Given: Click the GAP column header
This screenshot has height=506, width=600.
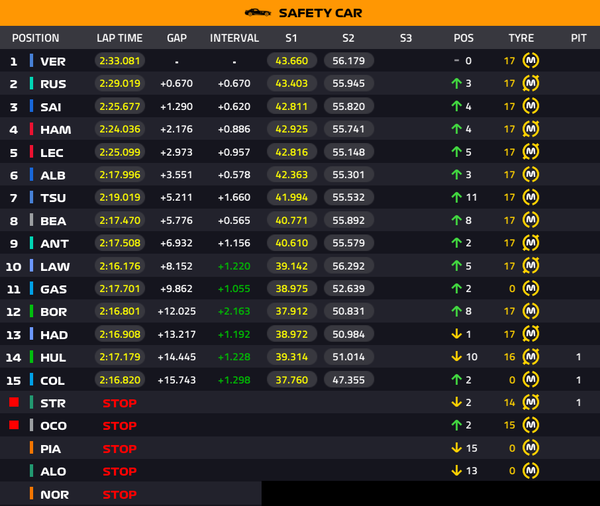Looking at the screenshot, I should [177, 38].
